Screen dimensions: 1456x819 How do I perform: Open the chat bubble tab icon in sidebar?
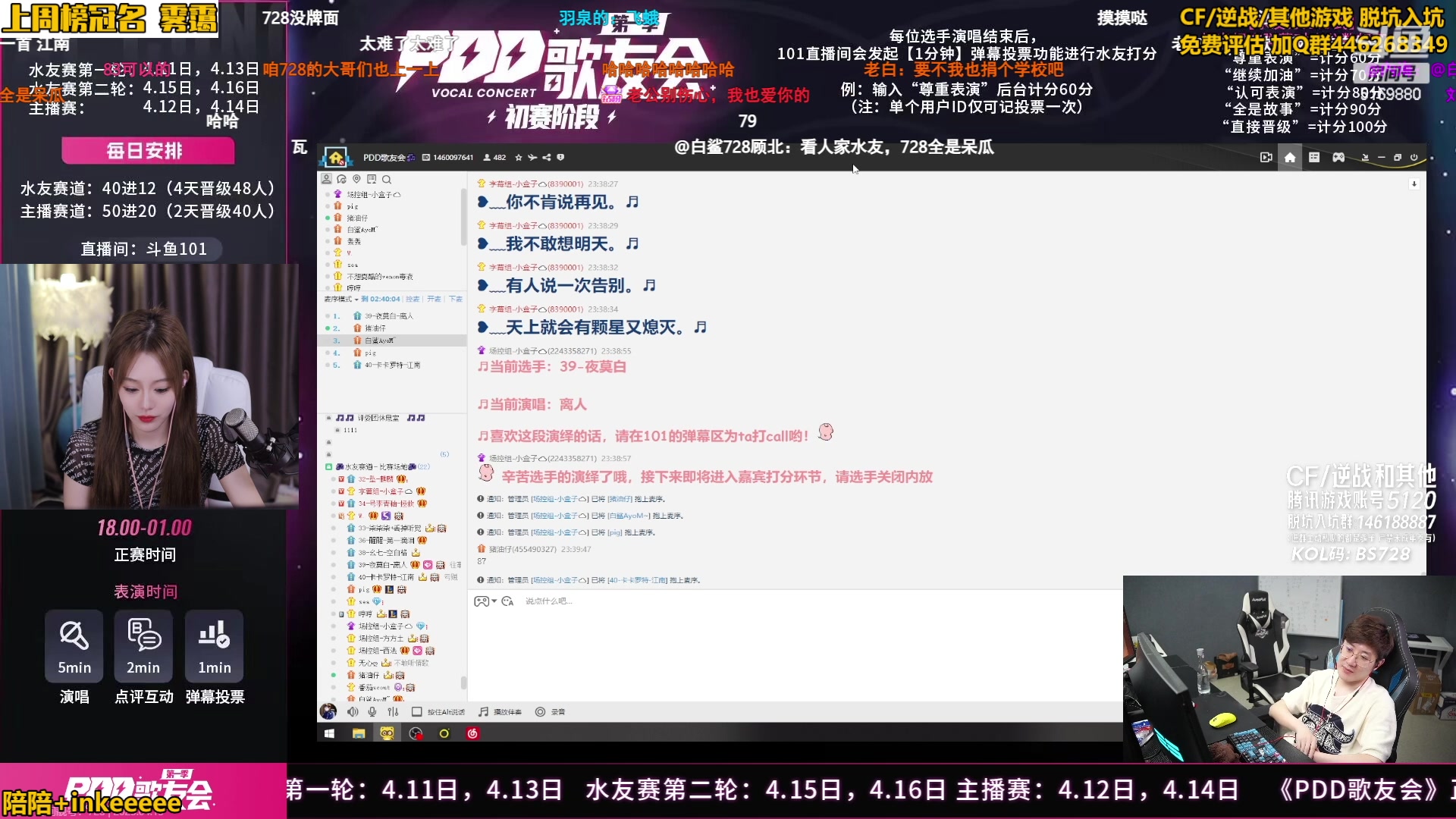(x=341, y=180)
